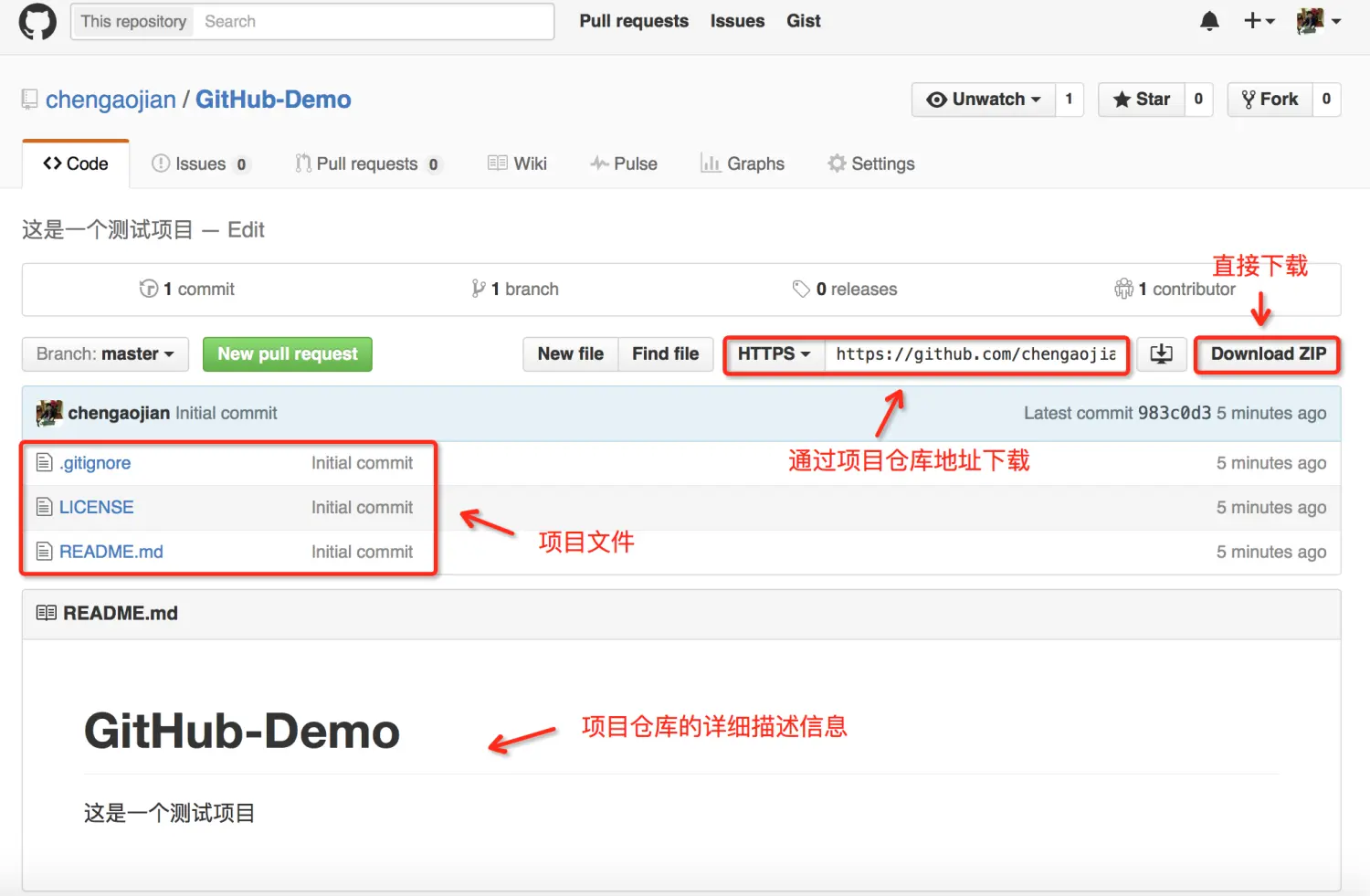Click the New file button
Viewport: 1370px width, 896px height.
(x=571, y=354)
